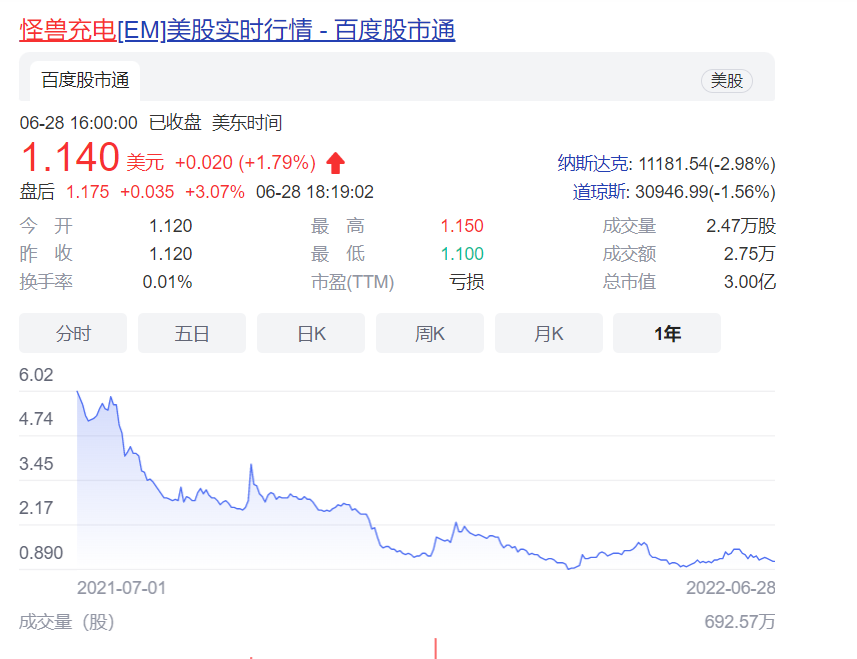Click the current price 1.140
This screenshot has height=659, width=857.
coord(70,159)
